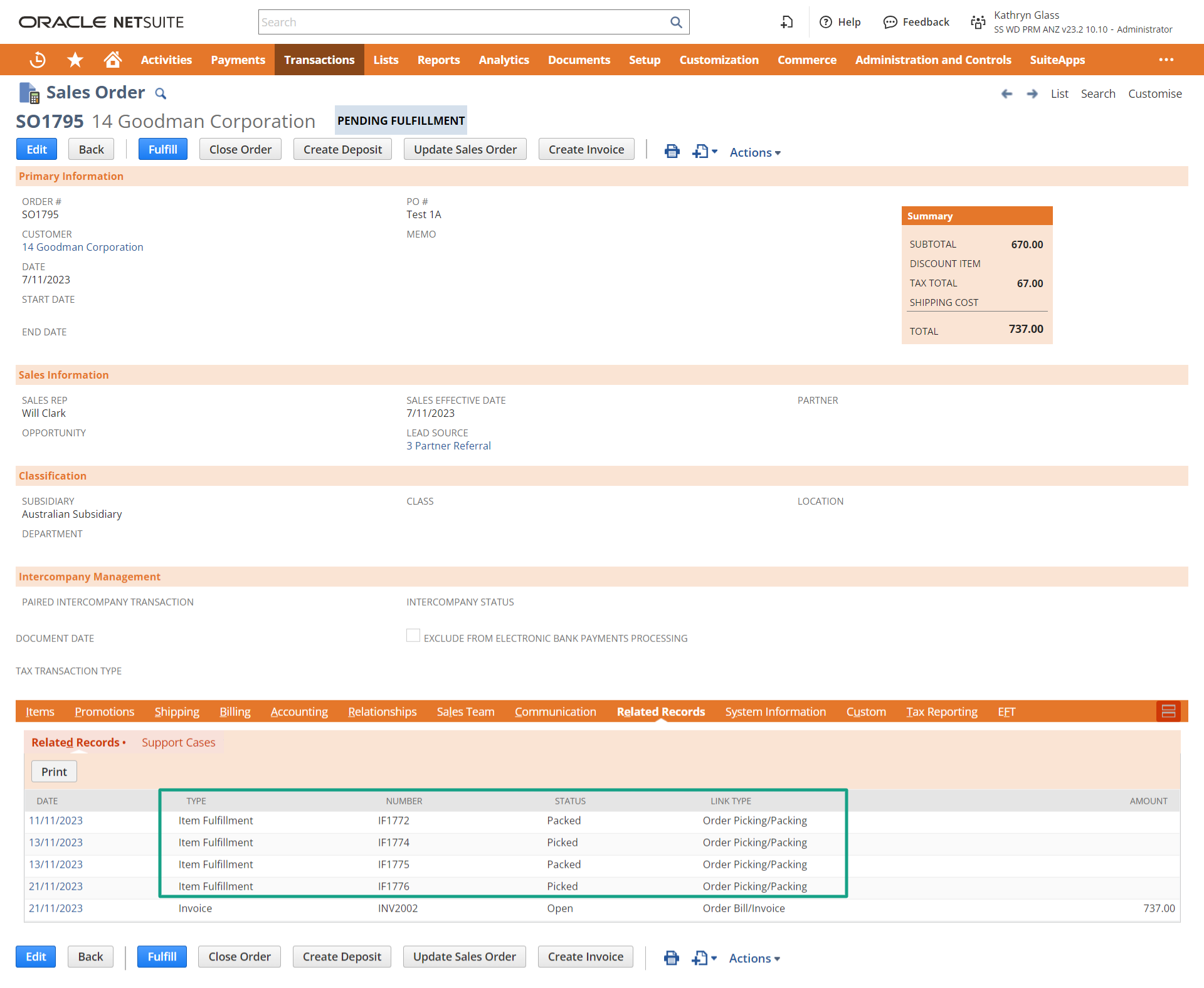
Task: Open the bottom New document dropdown icon
Action: click(x=704, y=958)
